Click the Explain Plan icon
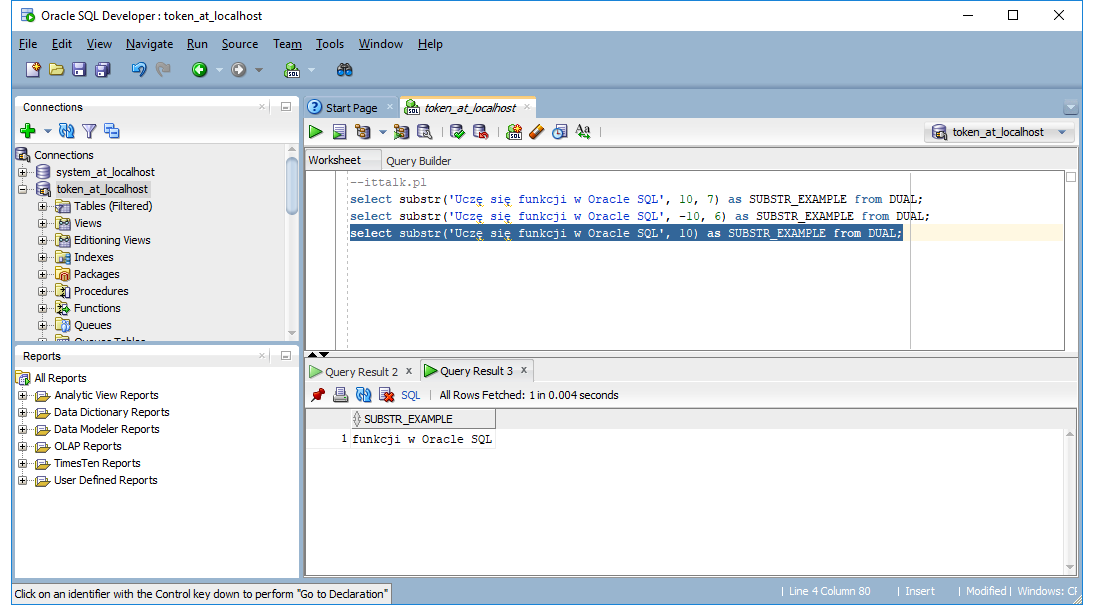Viewport: 1096px width, 605px height. click(x=363, y=132)
